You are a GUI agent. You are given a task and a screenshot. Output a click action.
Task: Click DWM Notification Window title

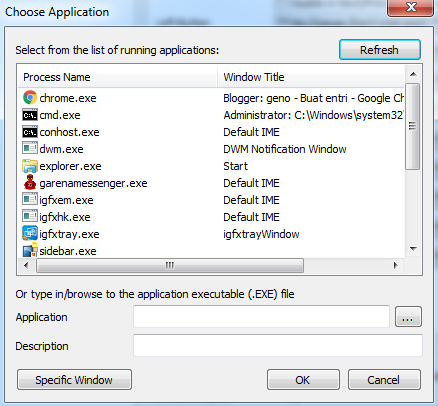pyautogui.click(x=285, y=149)
